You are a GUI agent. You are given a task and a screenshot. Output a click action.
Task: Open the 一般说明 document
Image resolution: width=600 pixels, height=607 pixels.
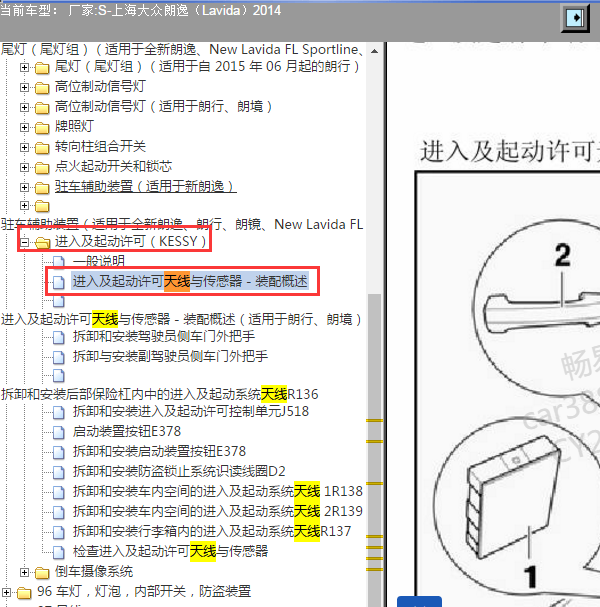99,261
